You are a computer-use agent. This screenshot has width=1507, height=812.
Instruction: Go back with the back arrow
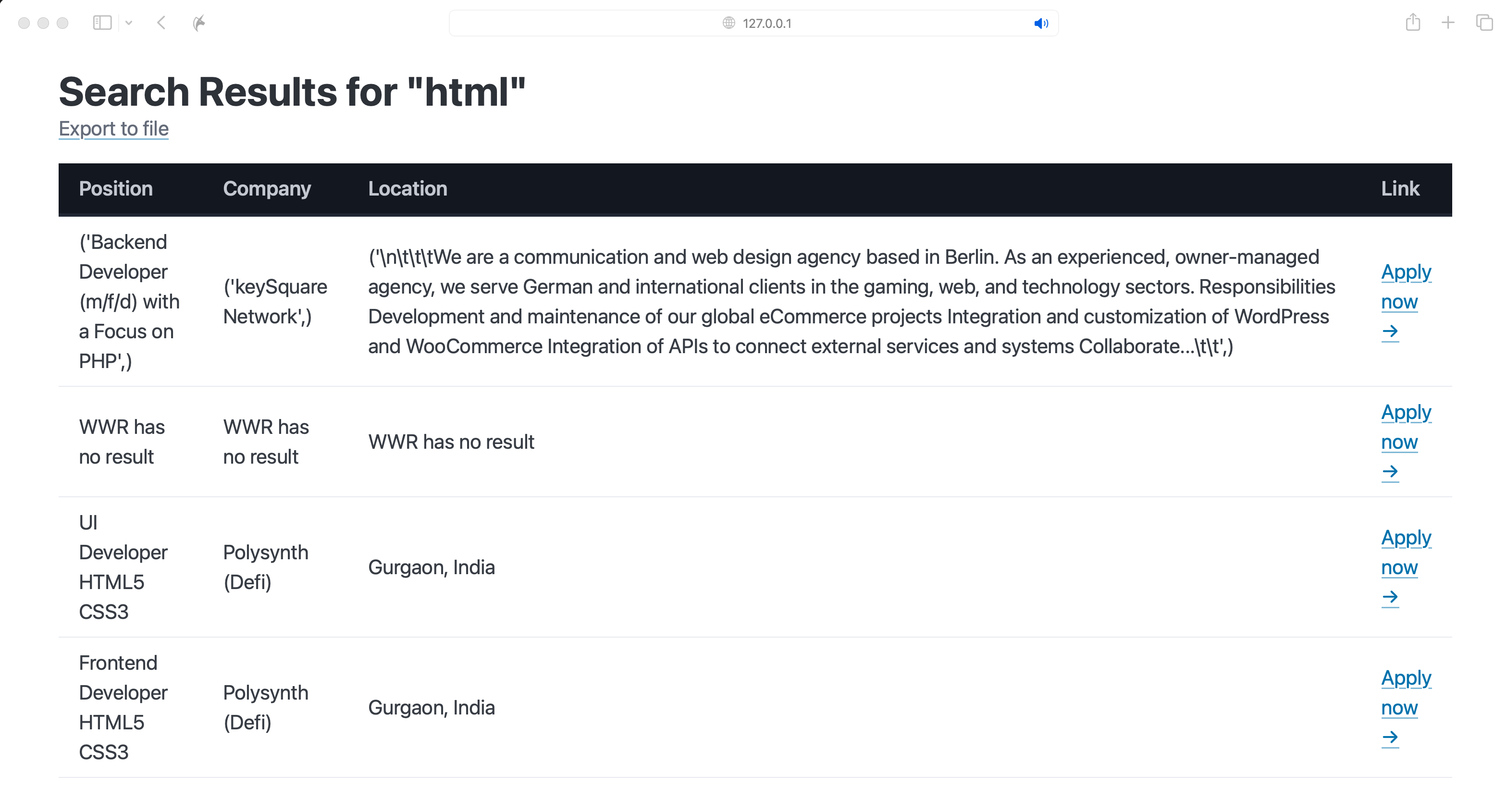coord(162,23)
